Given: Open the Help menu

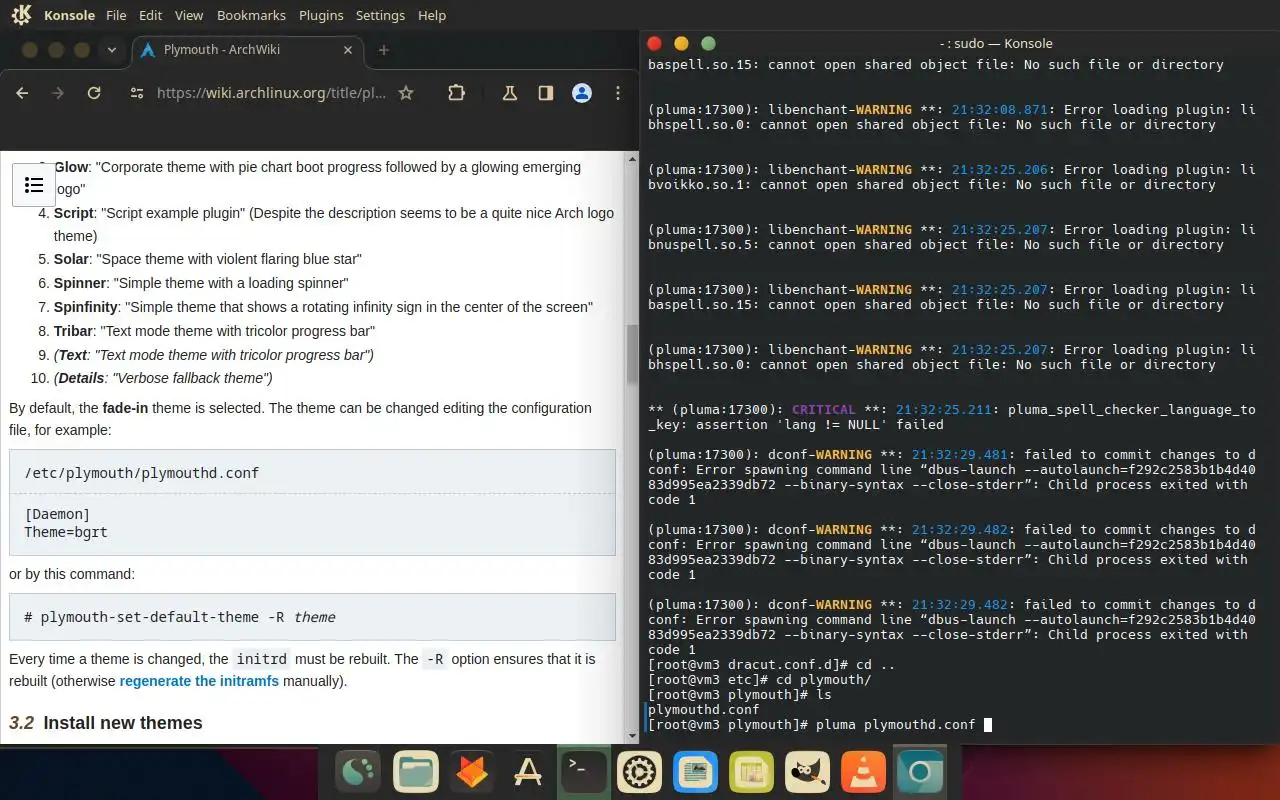Looking at the screenshot, I should pos(432,15).
